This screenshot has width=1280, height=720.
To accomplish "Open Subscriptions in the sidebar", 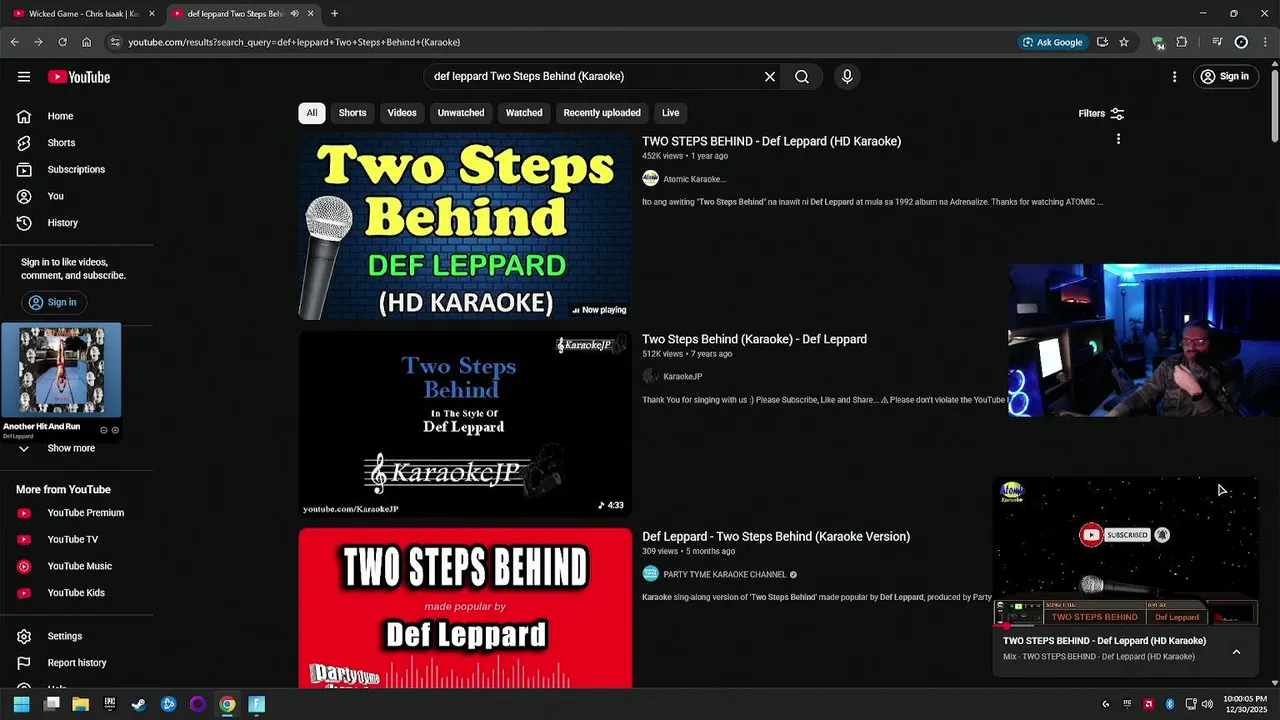I will [x=77, y=169].
